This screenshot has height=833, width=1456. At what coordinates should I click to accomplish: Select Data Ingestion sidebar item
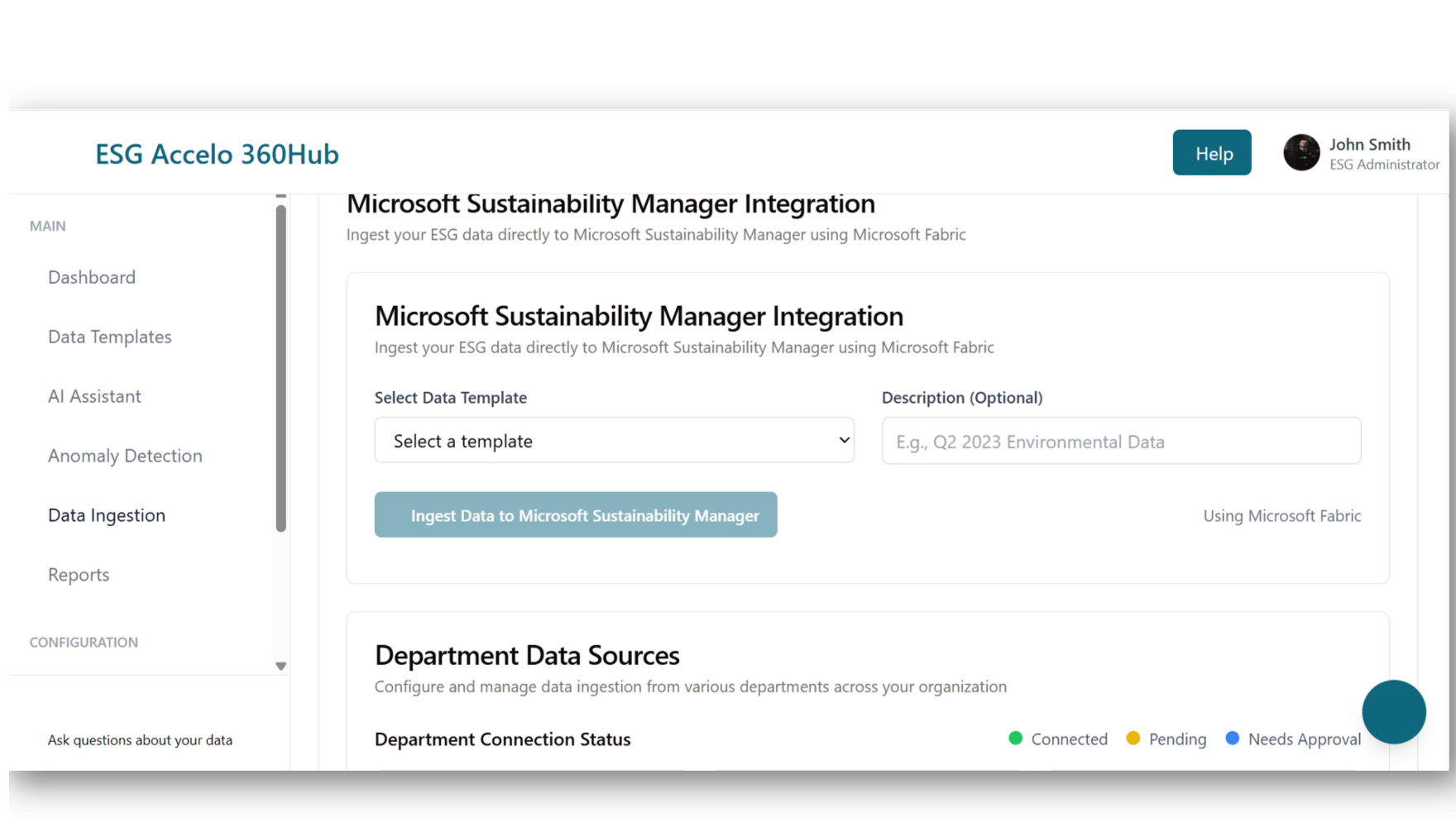pos(107,515)
